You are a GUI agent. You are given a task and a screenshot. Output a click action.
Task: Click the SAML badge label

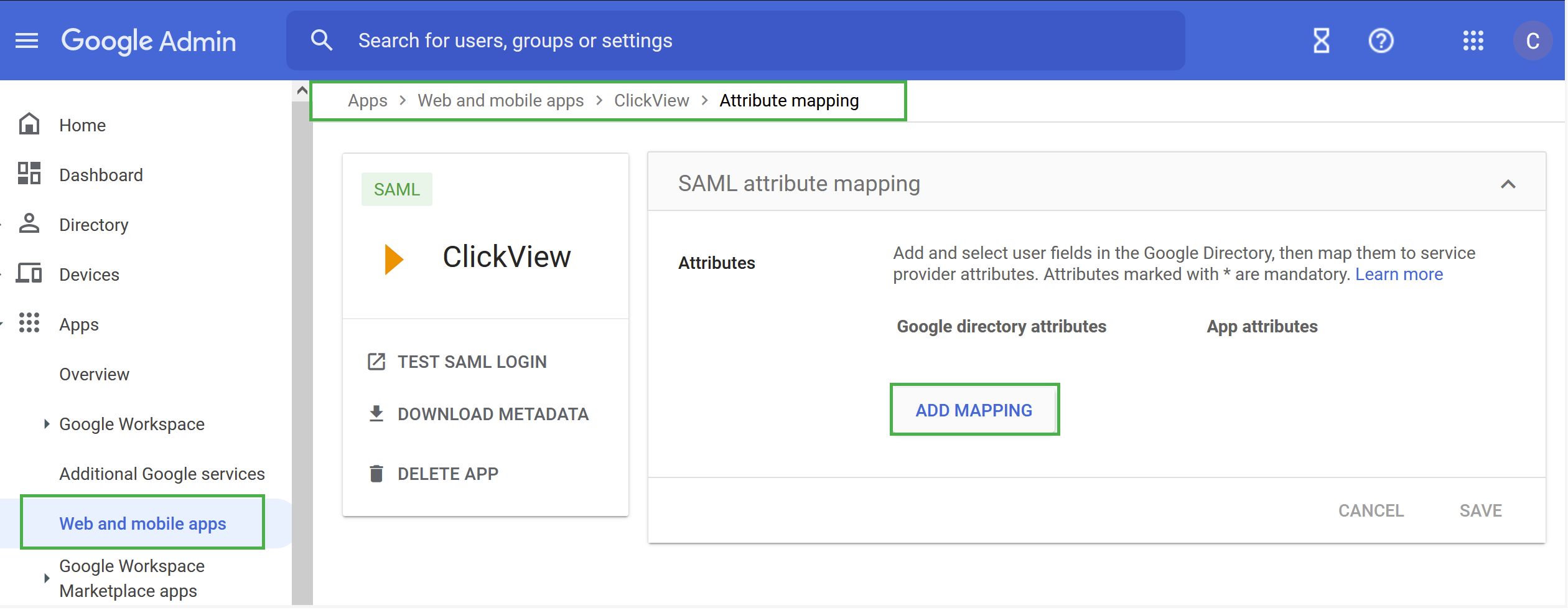[x=397, y=189]
